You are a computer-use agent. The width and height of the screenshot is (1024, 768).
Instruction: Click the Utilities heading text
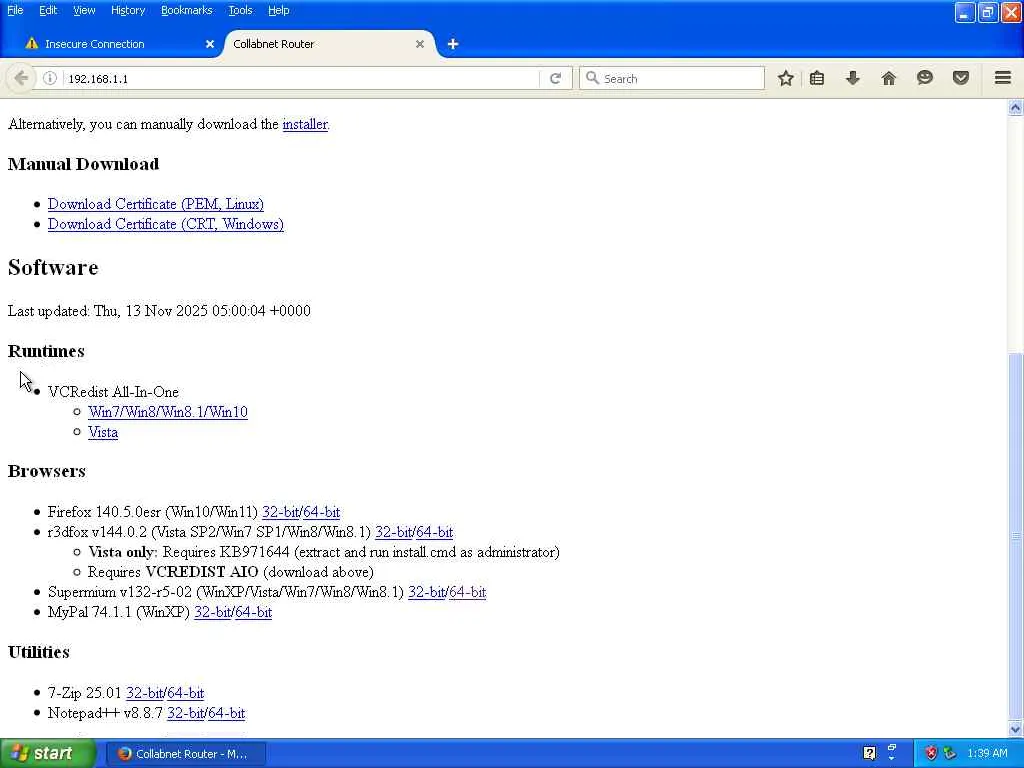(39, 652)
